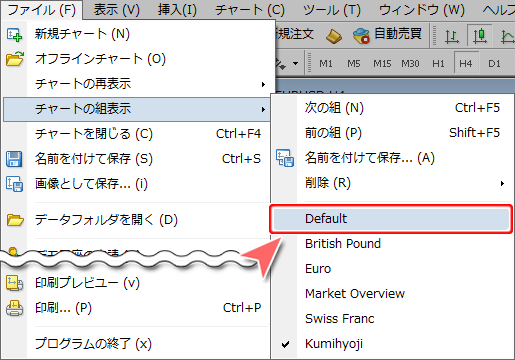This screenshot has height=360, width=515.
Task: Select the D1 timeframe
Action: pyautogui.click(x=494, y=63)
